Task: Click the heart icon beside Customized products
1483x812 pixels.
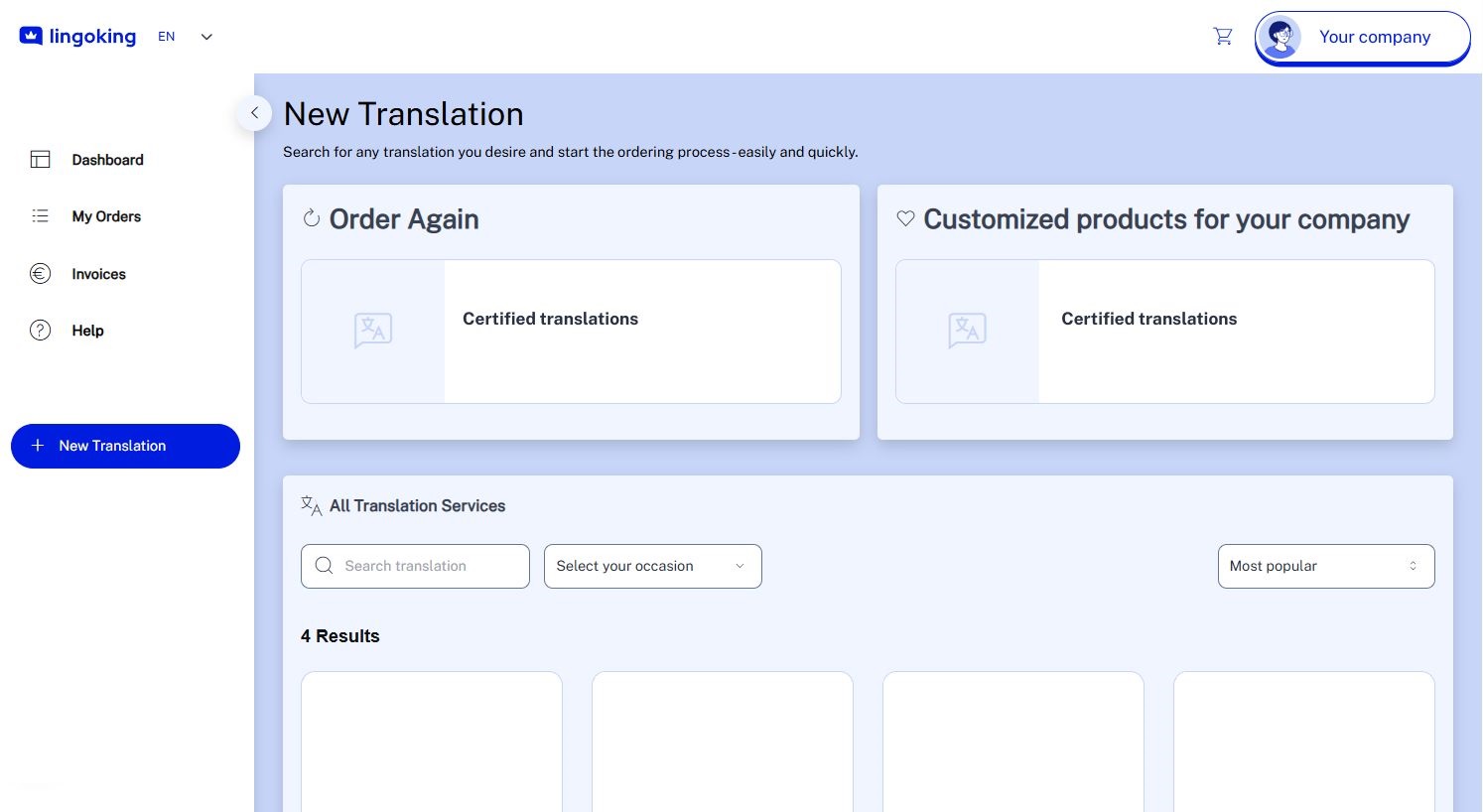Action: pyautogui.click(x=905, y=218)
